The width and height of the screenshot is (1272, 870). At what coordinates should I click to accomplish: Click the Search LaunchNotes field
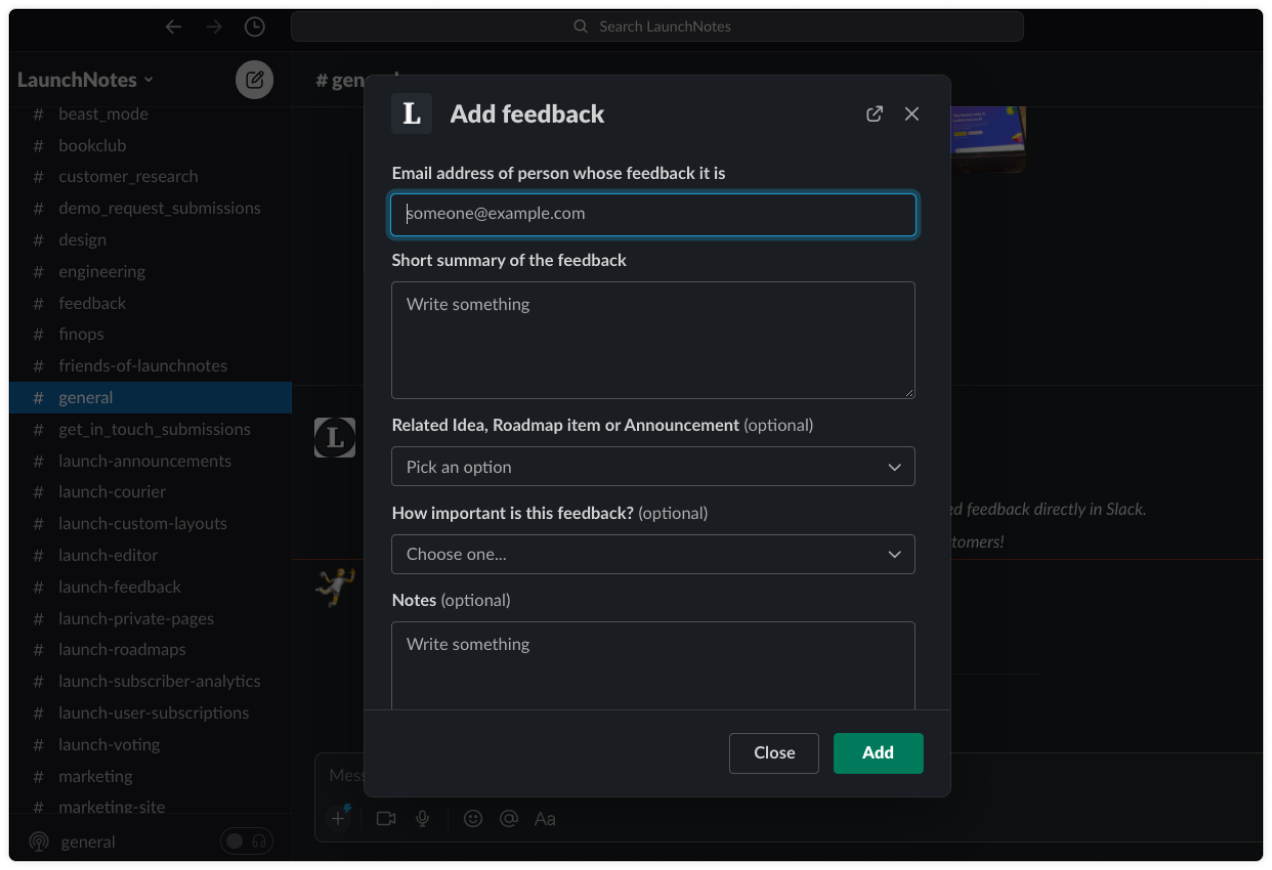(657, 27)
